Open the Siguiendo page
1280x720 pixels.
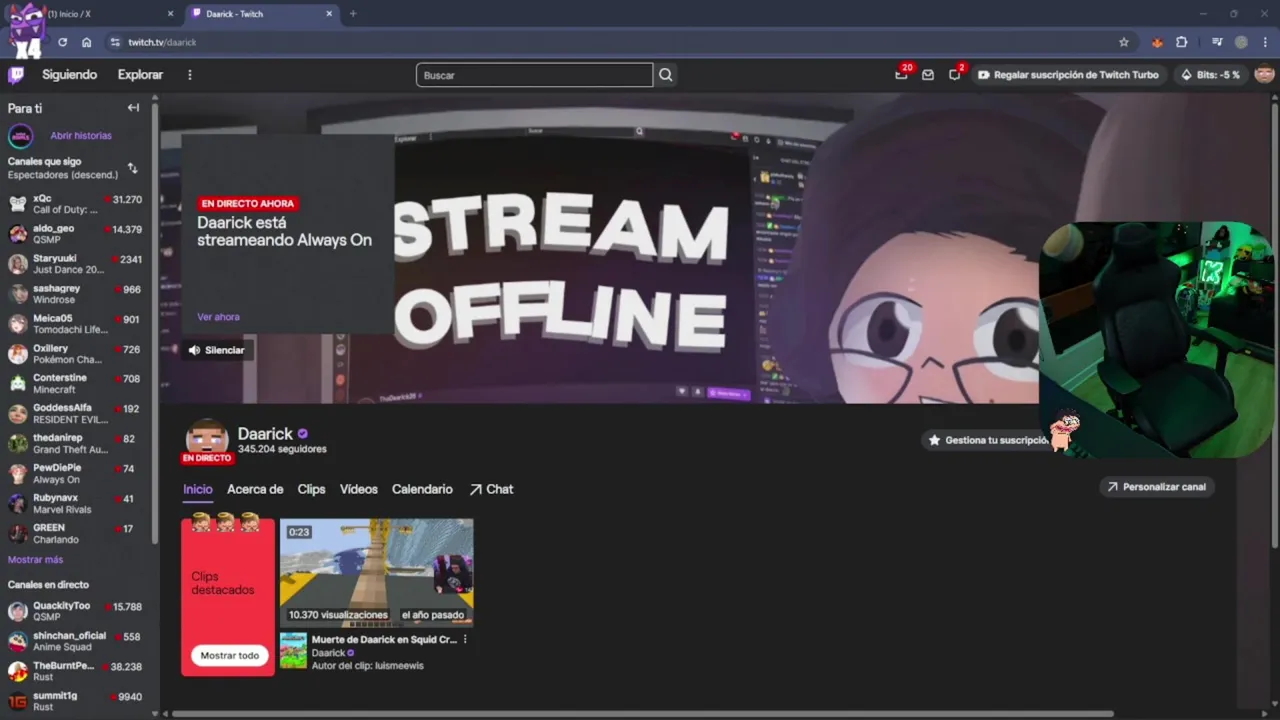click(69, 75)
